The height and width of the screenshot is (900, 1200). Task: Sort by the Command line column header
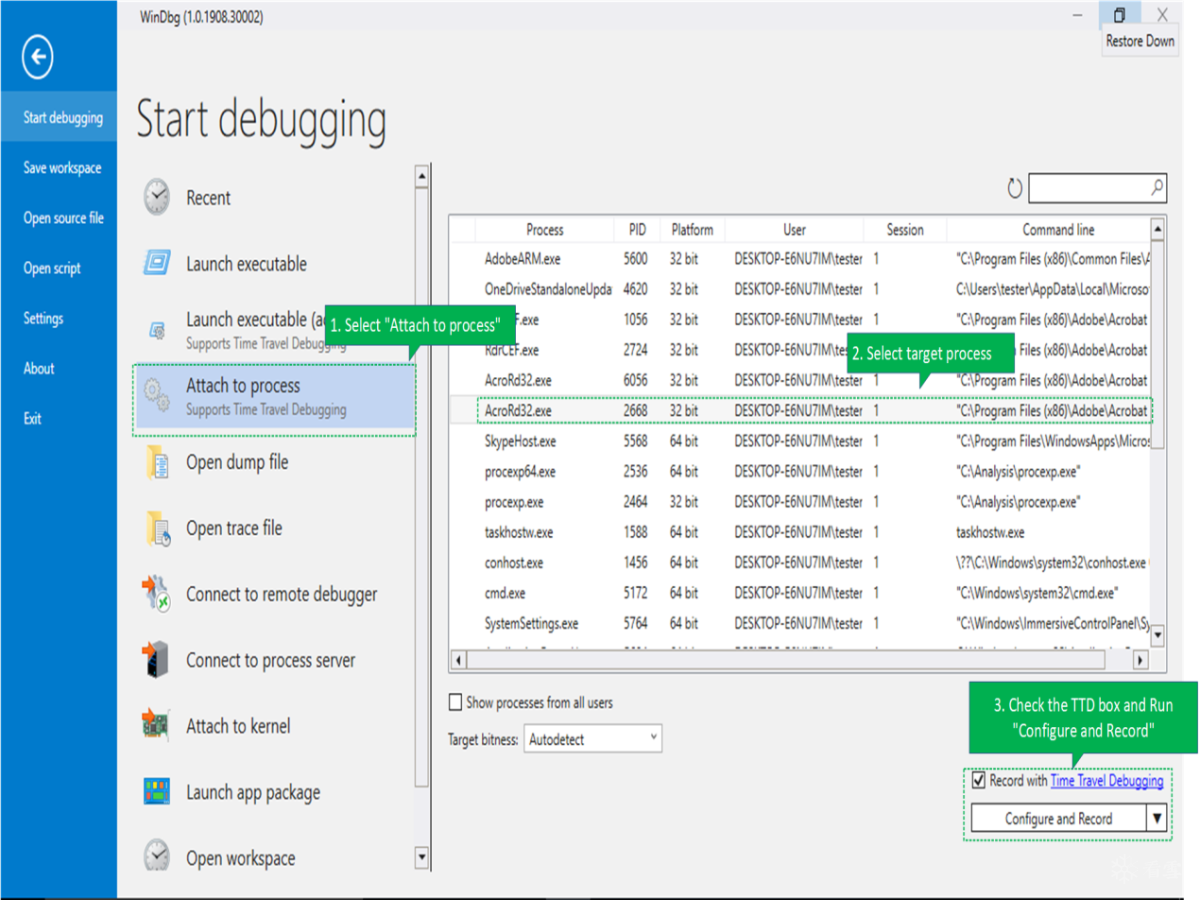tap(1058, 230)
